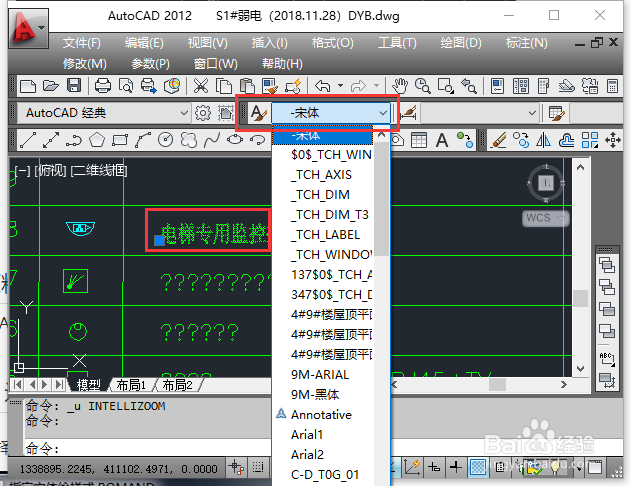Select the Circle tool
This screenshot has height=486, width=631.
(x=166, y=140)
